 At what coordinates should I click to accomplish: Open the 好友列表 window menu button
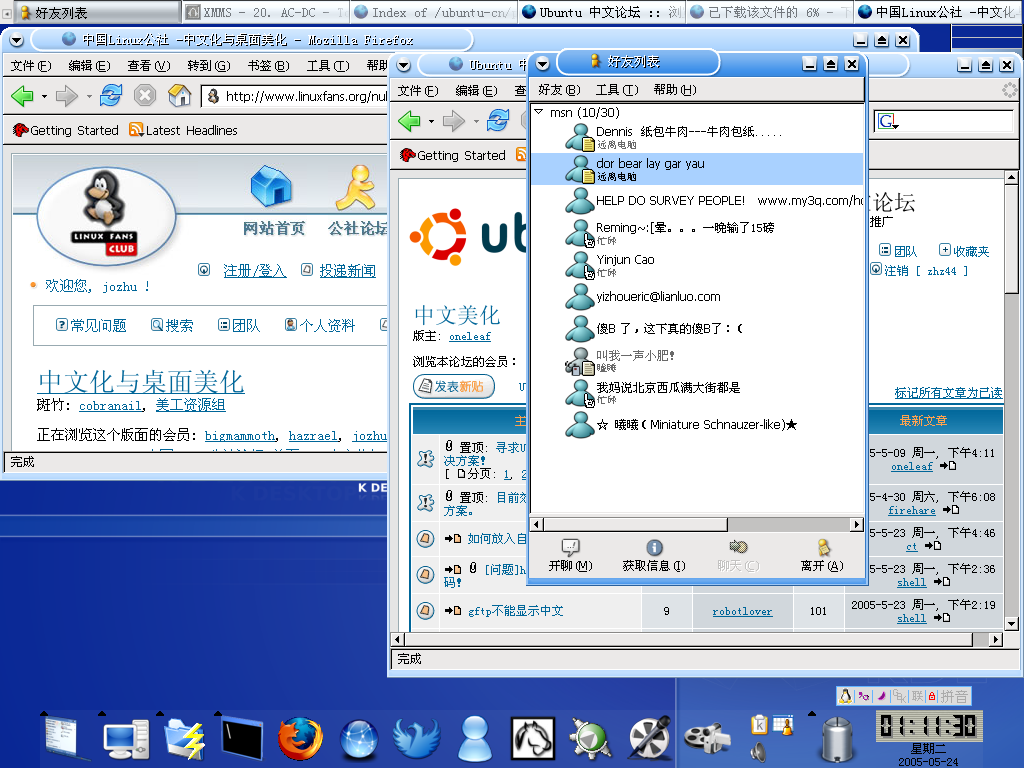543,64
